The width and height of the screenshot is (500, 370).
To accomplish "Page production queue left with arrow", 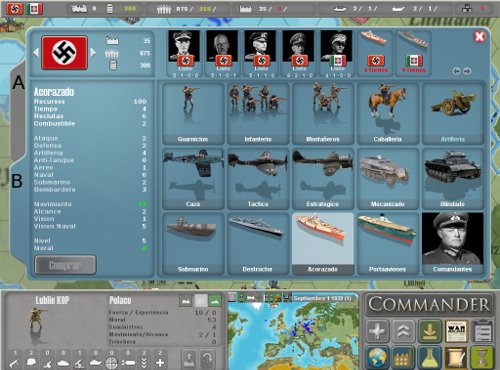I will (x=456, y=71).
